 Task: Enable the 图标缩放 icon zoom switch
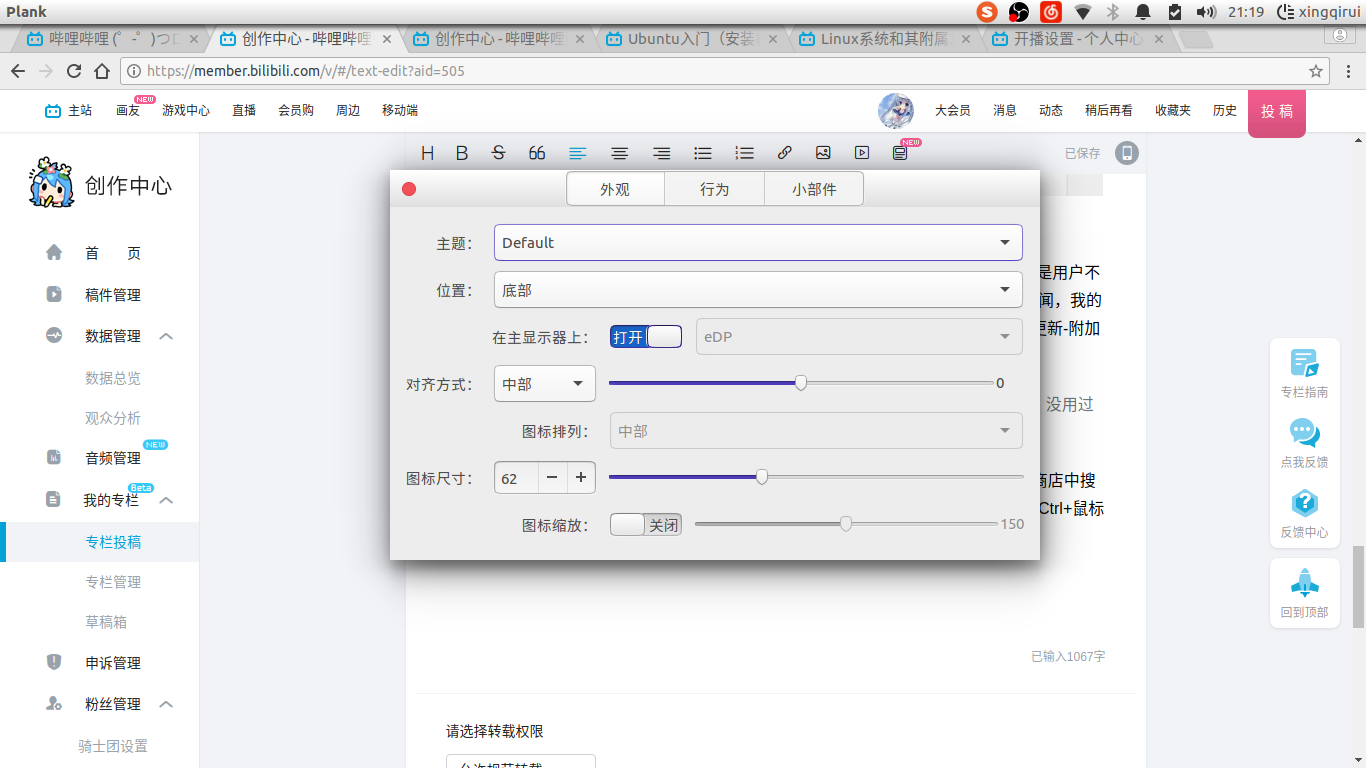pyautogui.click(x=646, y=524)
